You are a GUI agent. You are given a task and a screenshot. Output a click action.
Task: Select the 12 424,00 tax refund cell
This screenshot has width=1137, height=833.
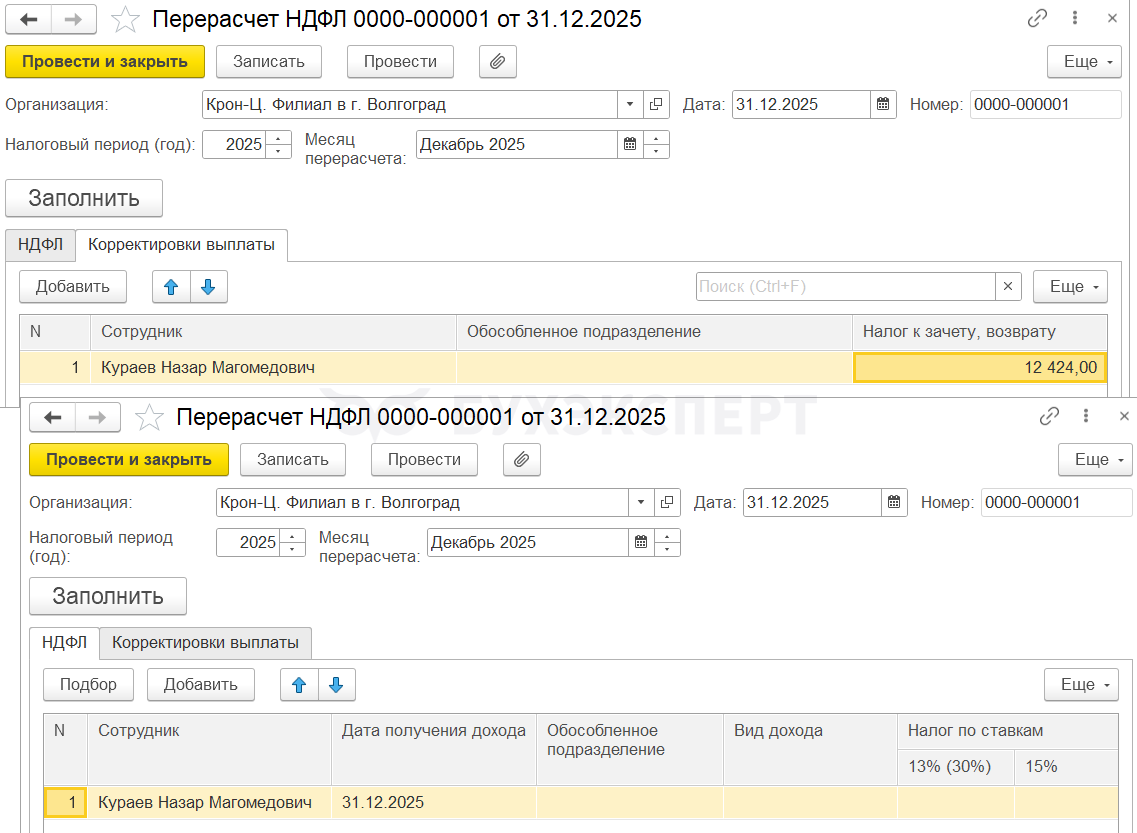(x=979, y=368)
